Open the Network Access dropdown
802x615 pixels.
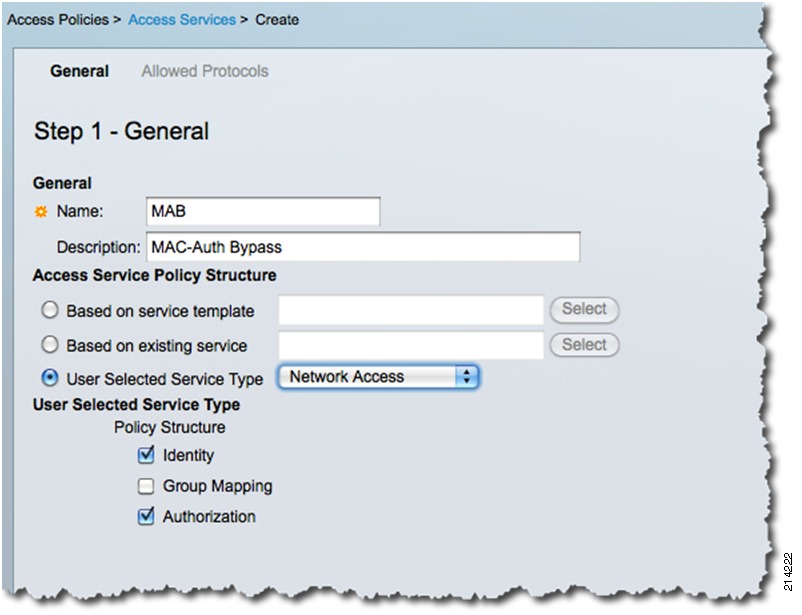[x=378, y=377]
